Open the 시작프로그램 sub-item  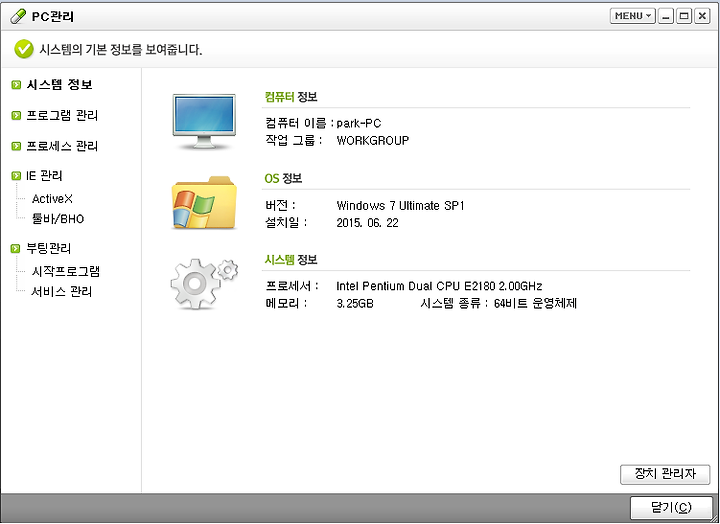point(66,271)
